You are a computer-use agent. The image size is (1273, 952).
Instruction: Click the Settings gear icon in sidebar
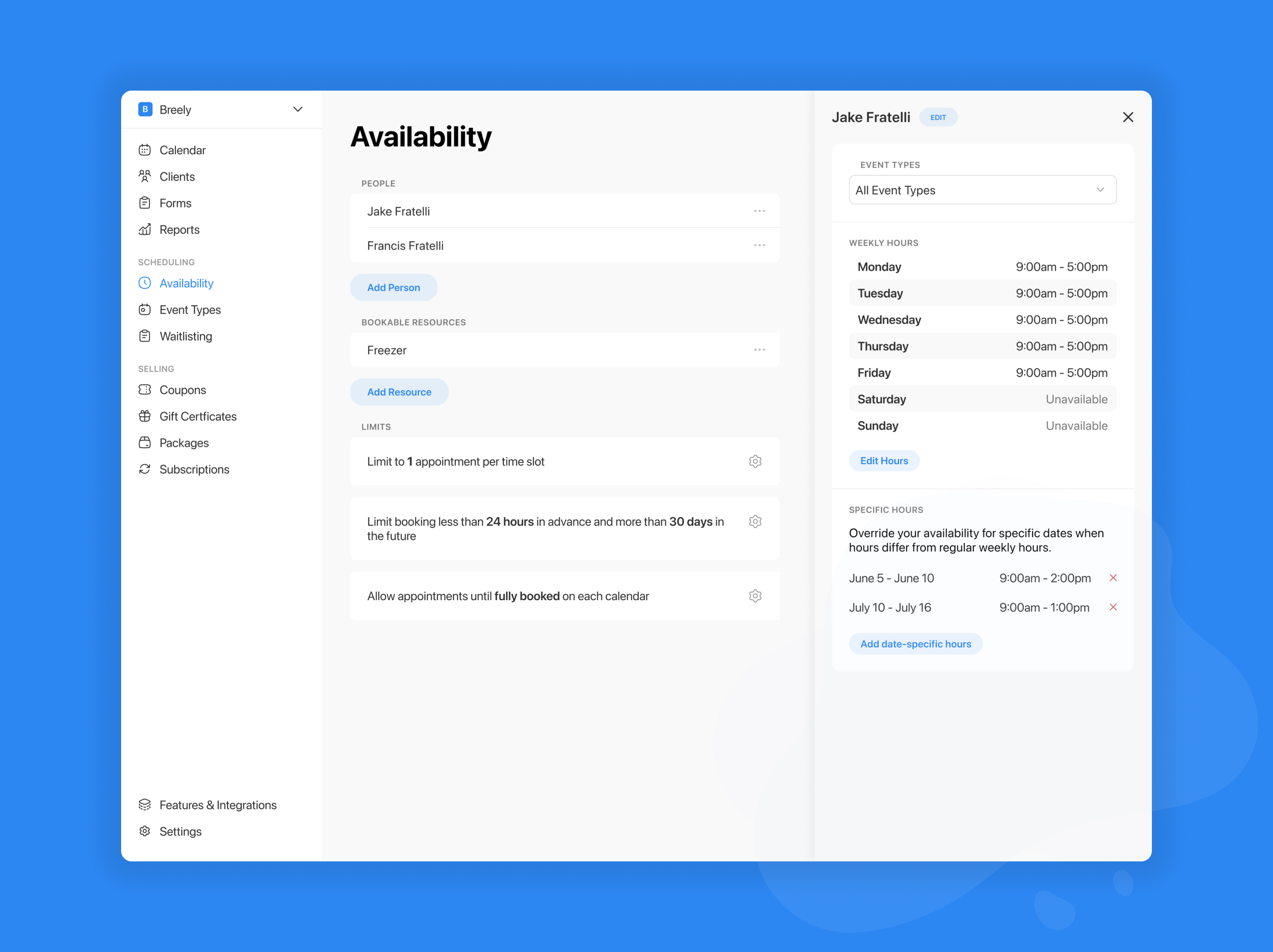coord(145,831)
